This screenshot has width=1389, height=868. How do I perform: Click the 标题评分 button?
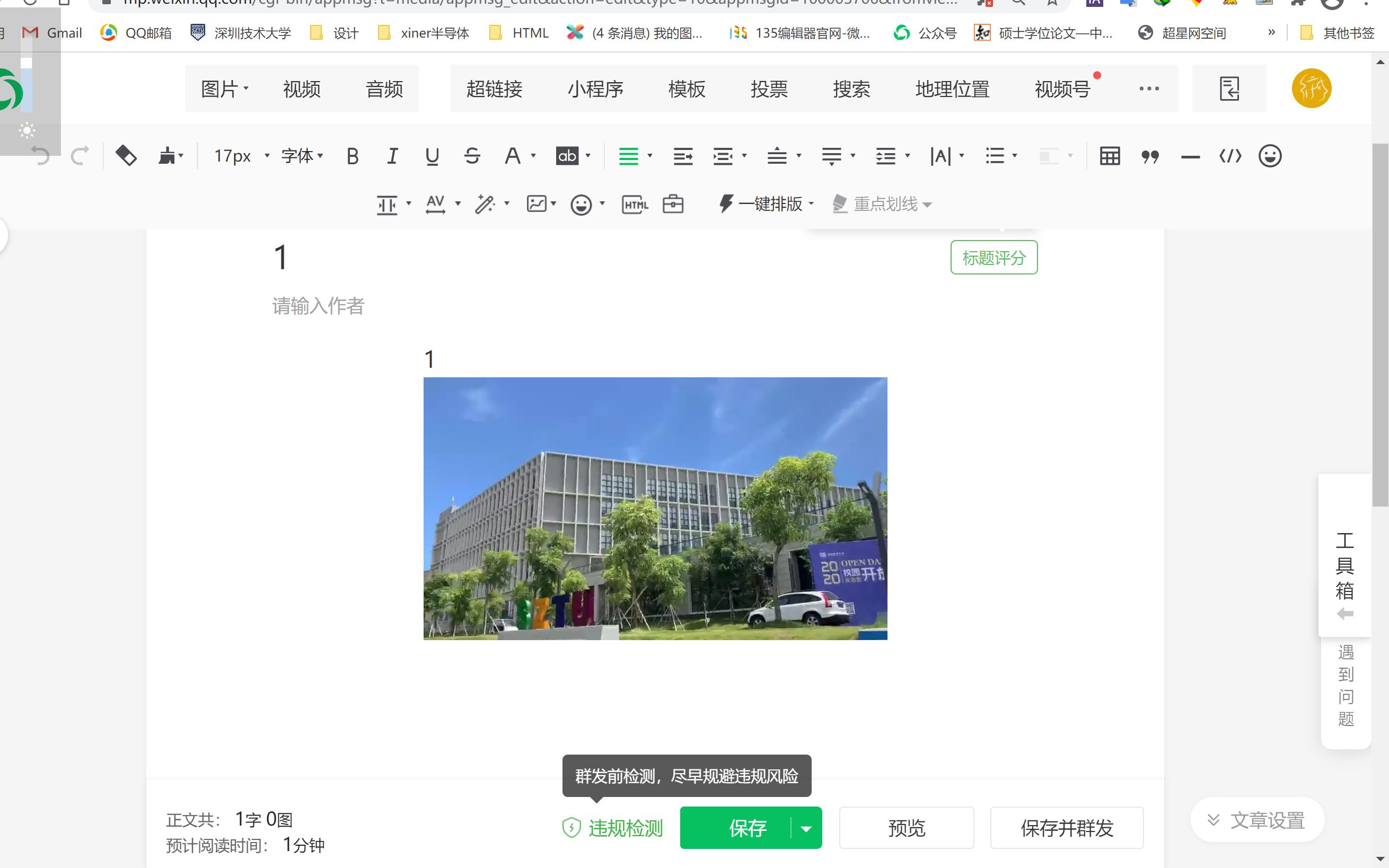995,259
